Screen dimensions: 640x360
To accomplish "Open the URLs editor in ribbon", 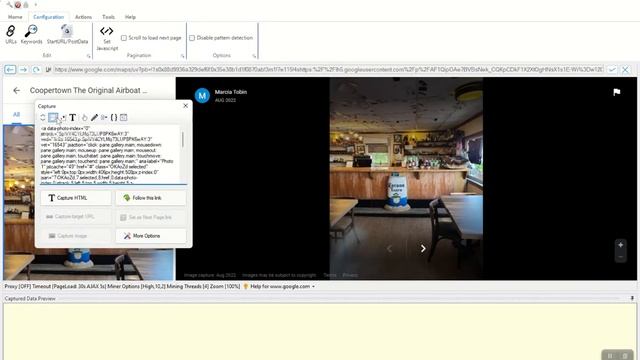I will tap(11, 34).
